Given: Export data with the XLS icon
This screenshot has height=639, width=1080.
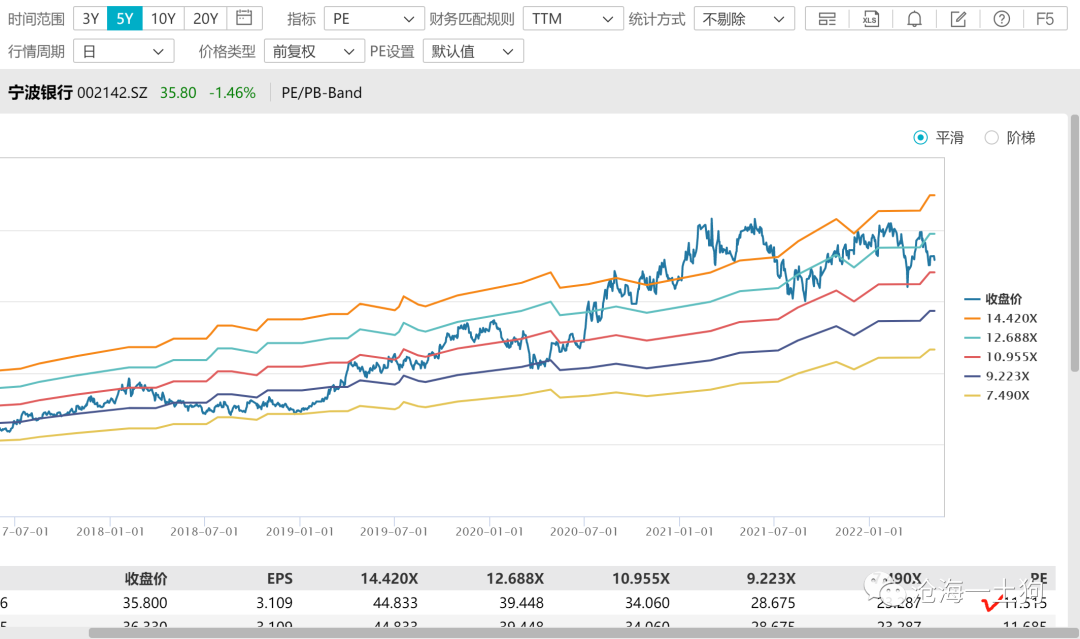Looking at the screenshot, I should pos(870,18).
